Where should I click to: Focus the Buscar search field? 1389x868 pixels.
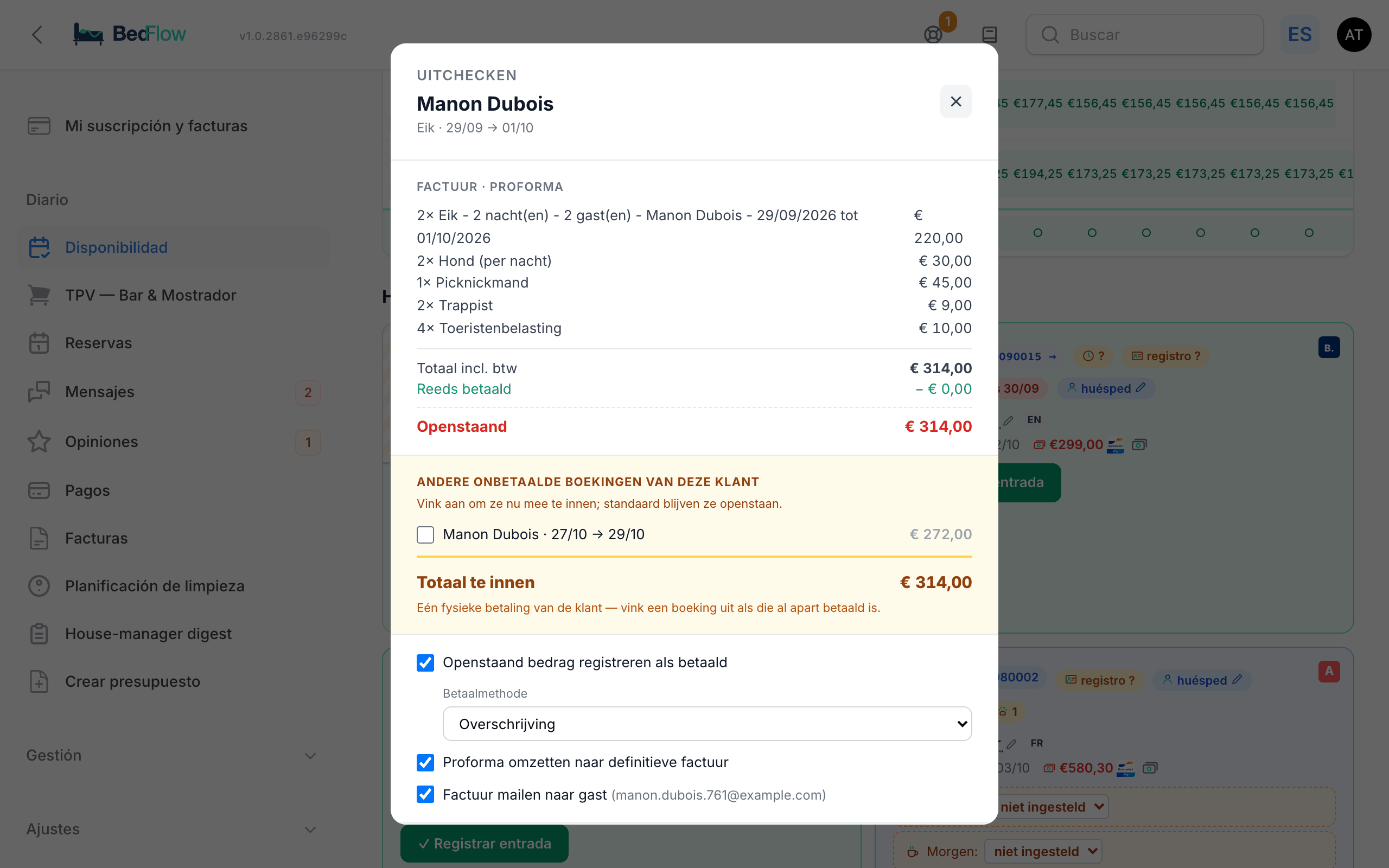[1144, 35]
